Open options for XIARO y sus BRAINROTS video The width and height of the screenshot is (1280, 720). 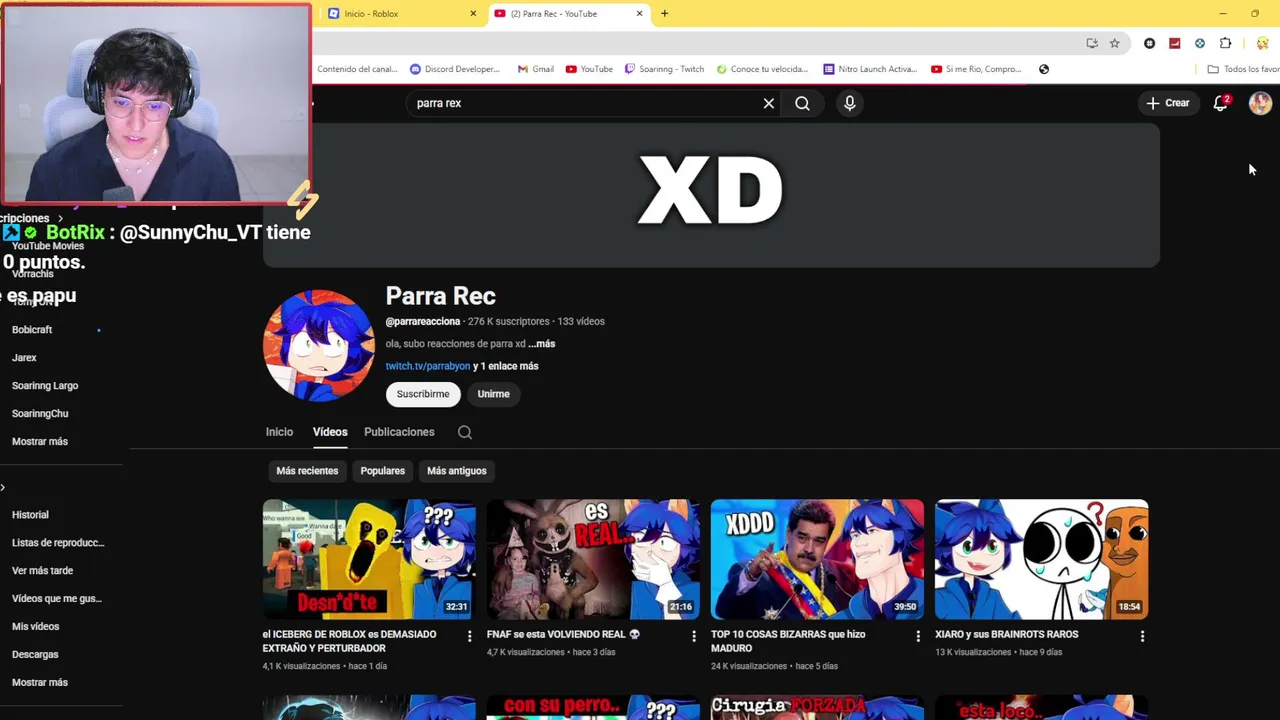[x=1141, y=636]
